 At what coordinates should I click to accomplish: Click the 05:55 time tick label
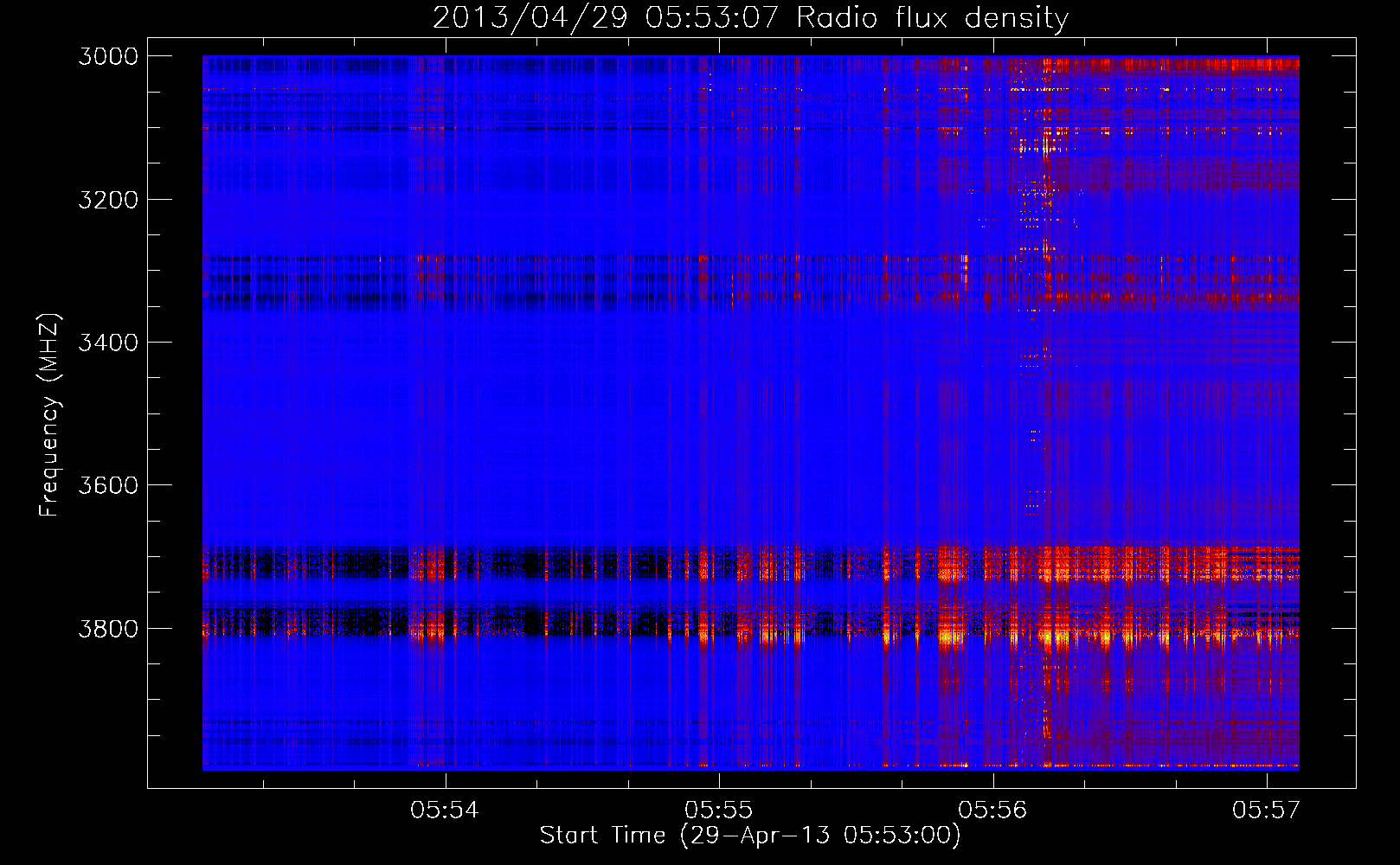[719, 810]
